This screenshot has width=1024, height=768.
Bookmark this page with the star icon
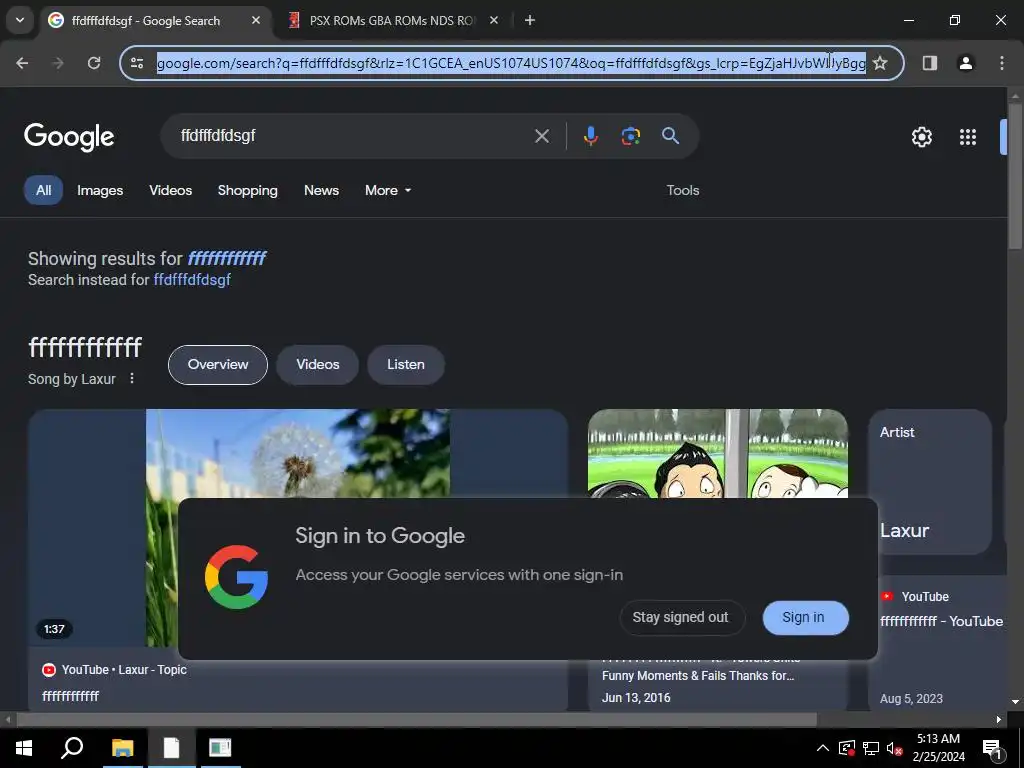[x=880, y=63]
